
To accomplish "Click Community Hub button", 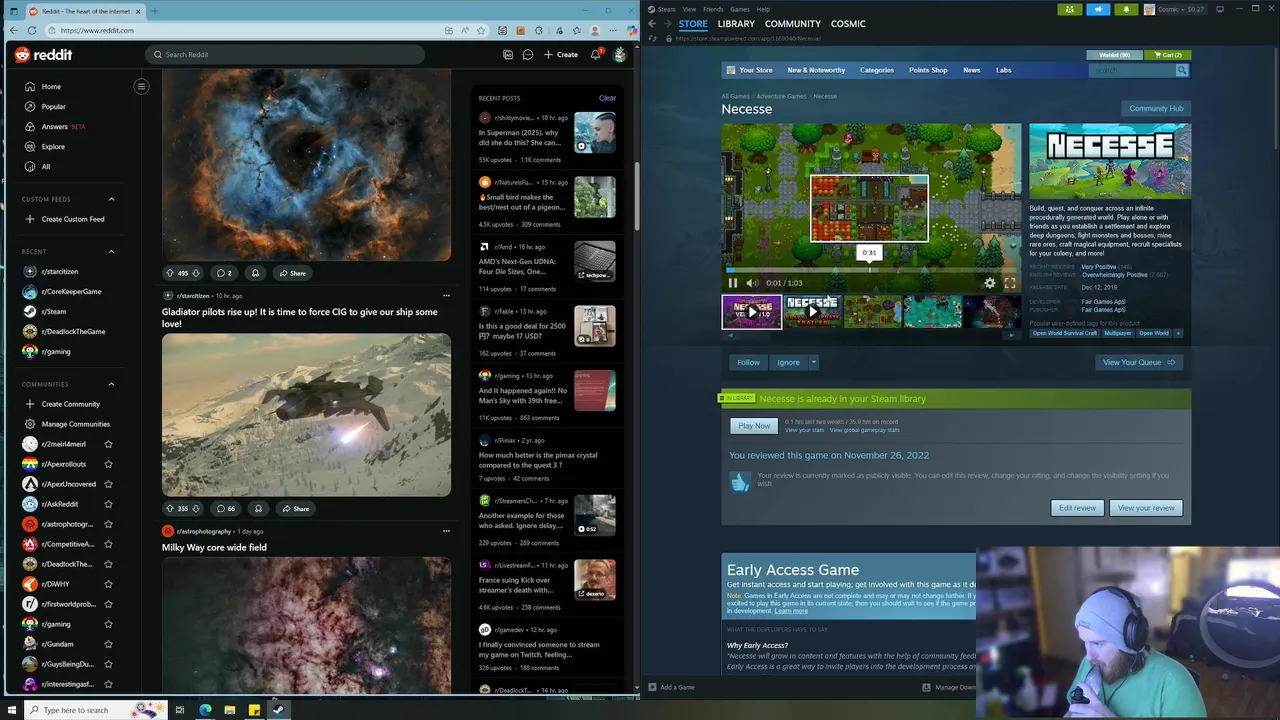I will point(1156,108).
